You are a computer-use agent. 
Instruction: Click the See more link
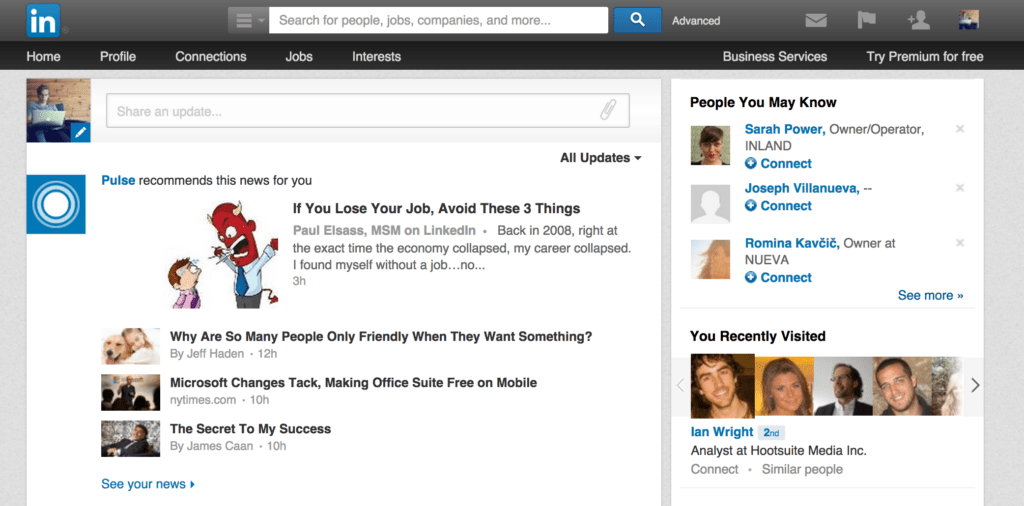(930, 296)
